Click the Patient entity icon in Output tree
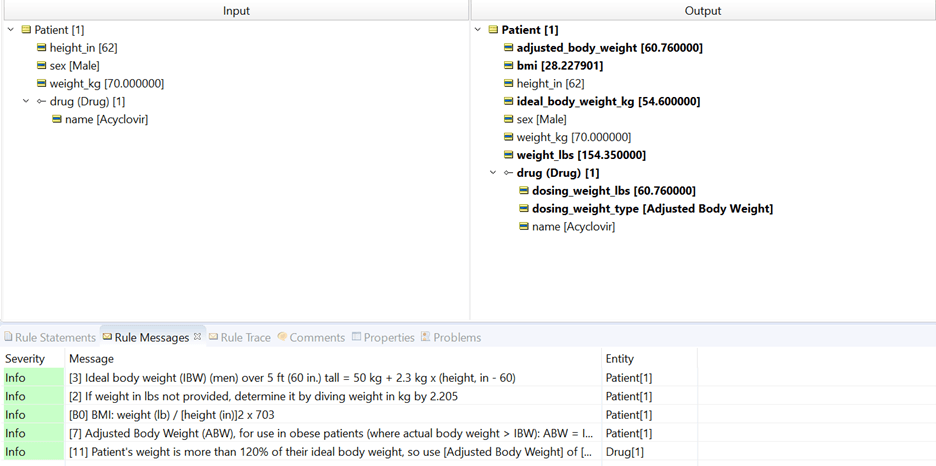Screen dimensions: 936x466 click(493, 30)
